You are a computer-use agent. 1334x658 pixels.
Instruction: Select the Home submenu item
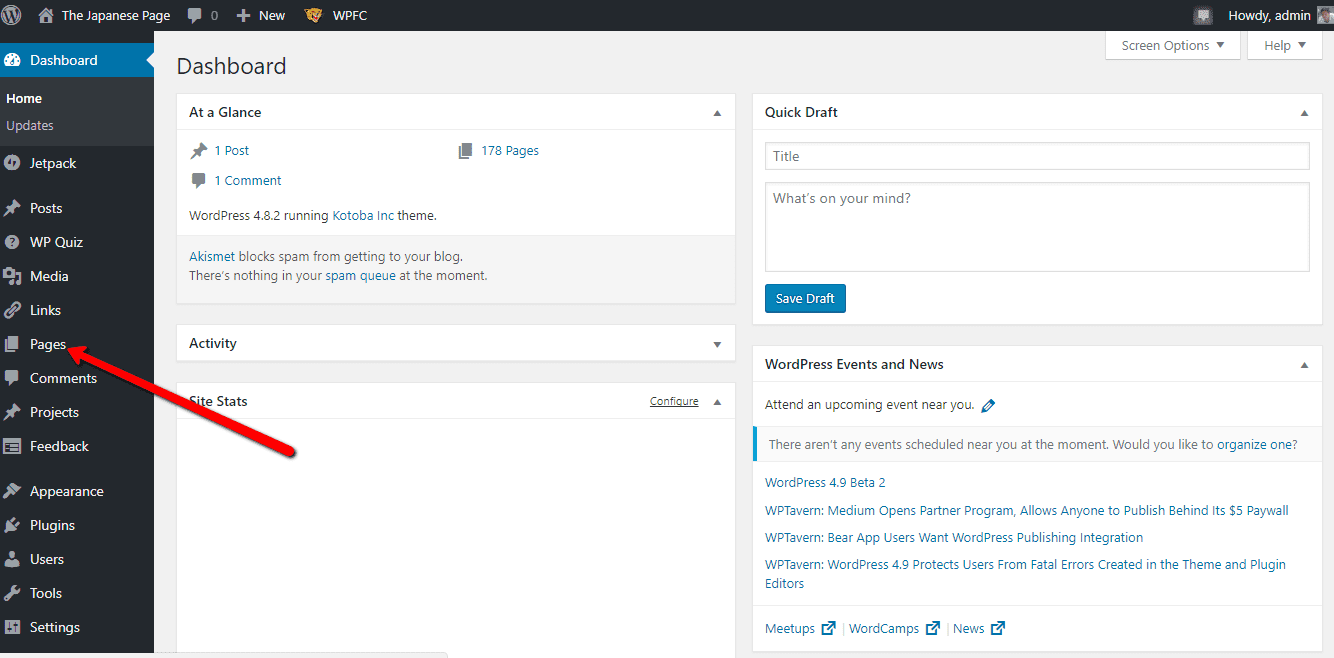click(24, 98)
